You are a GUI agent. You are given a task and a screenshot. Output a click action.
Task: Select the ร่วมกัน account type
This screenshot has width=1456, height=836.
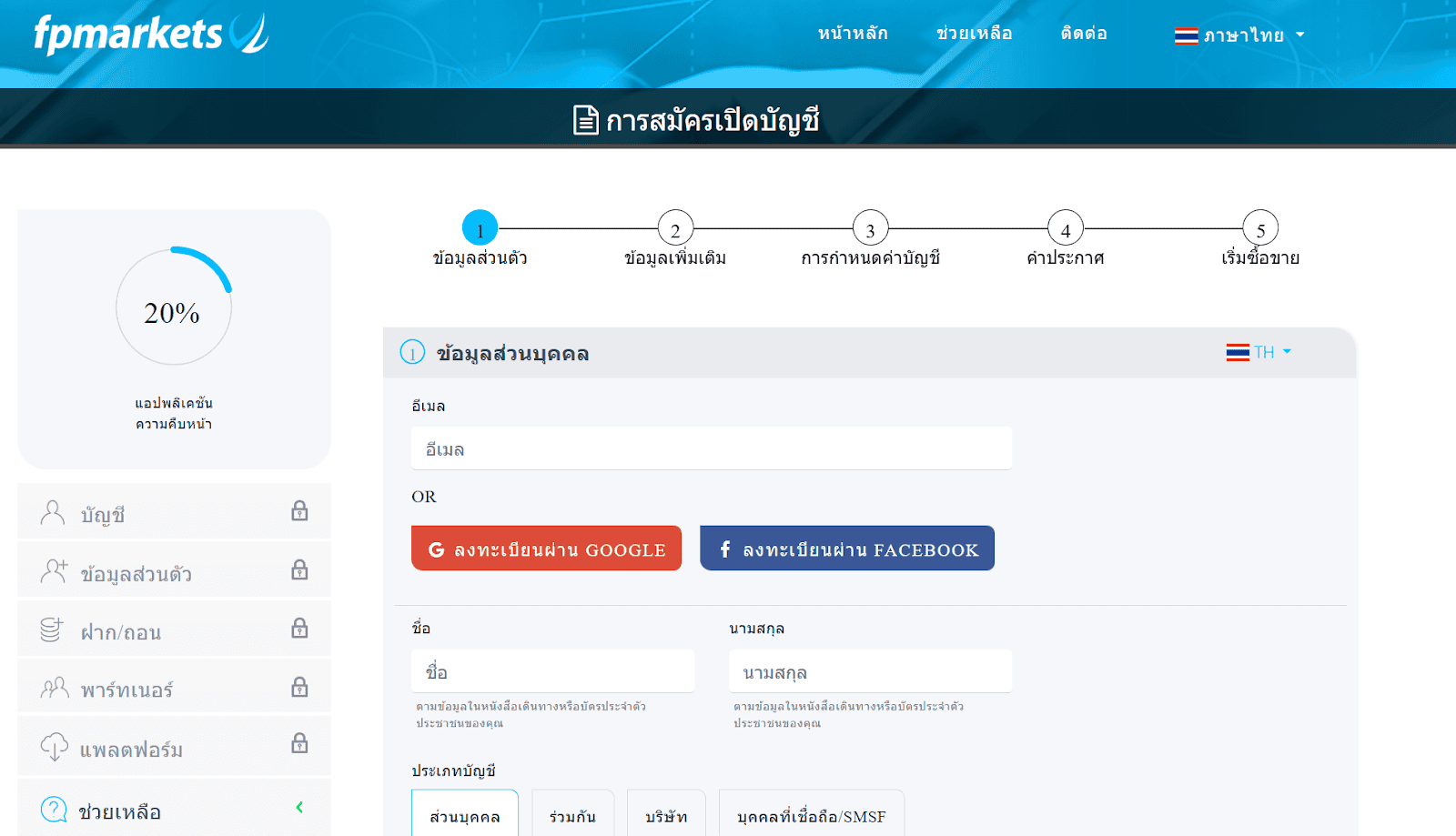572,816
